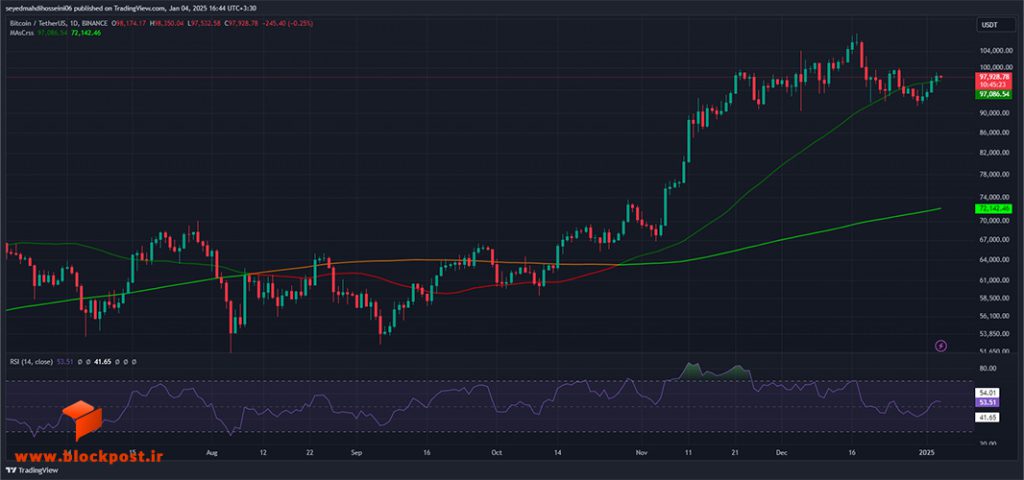
Task: Click the 61,000.00 price axis label
Action: click(x=994, y=280)
